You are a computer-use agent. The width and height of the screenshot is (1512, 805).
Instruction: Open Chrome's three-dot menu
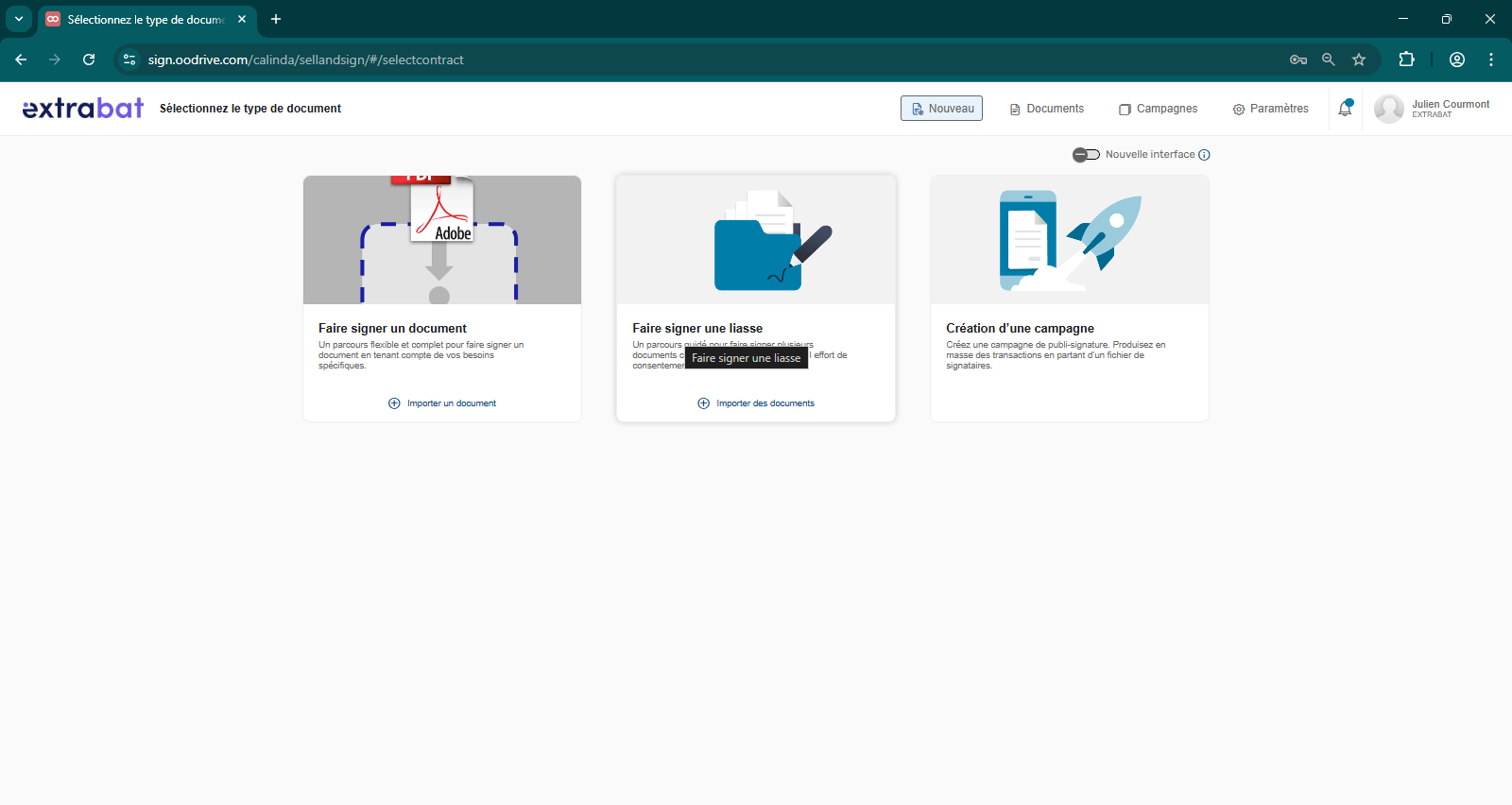pyautogui.click(x=1491, y=60)
